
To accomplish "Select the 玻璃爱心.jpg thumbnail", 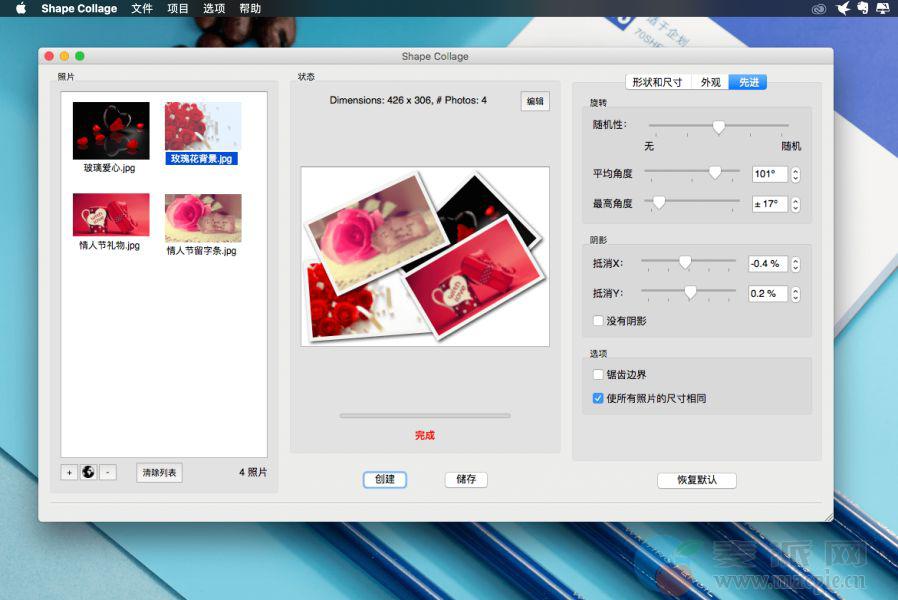I will coord(110,131).
